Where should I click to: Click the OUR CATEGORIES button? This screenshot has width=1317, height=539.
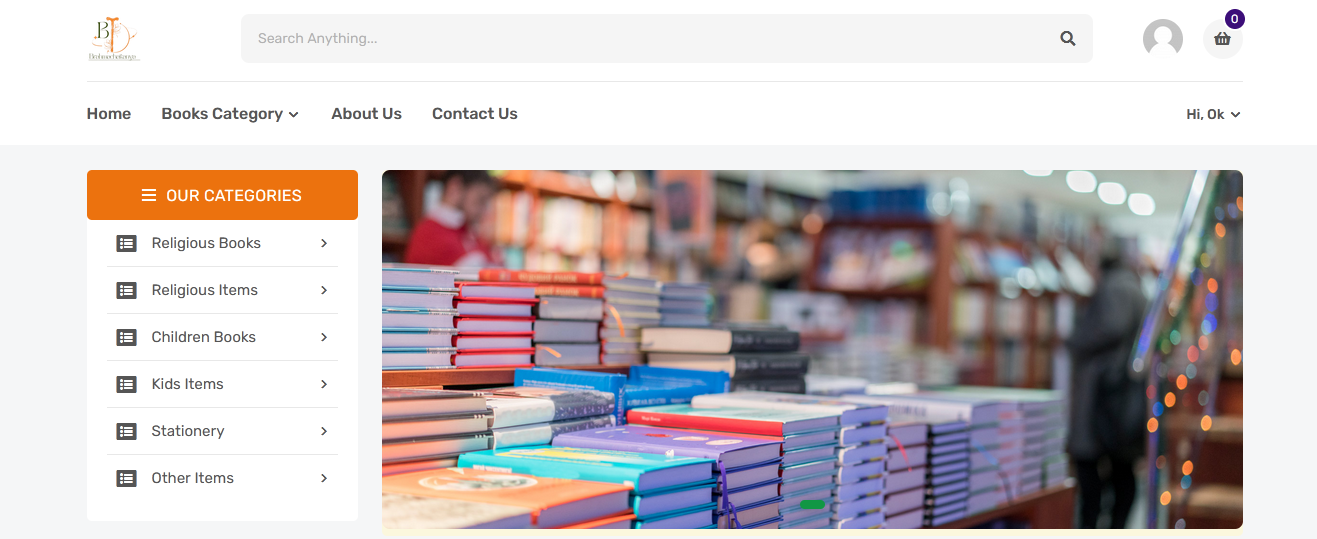[x=222, y=195]
